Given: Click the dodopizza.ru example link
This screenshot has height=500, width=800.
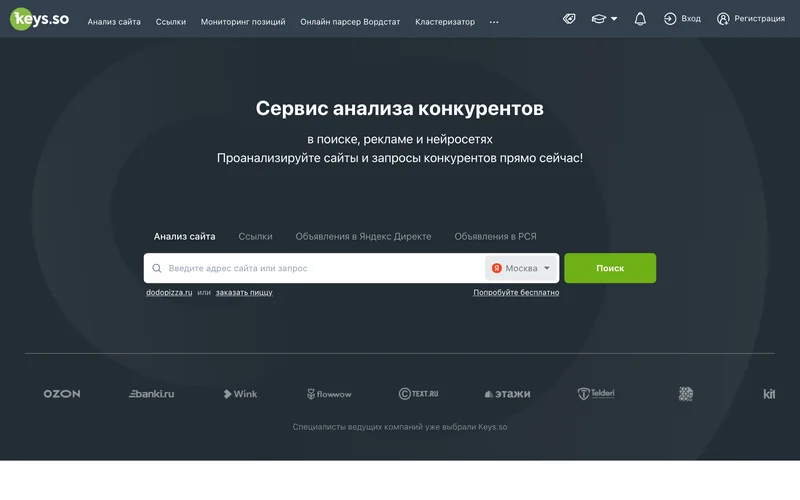Looking at the screenshot, I should pos(169,292).
